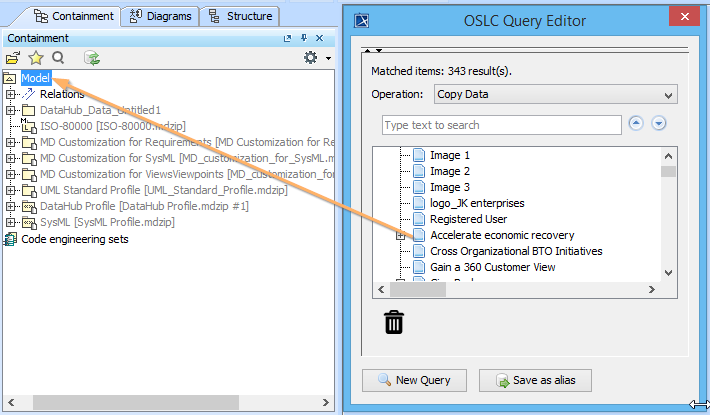The height and width of the screenshot is (415, 710).
Task: Click the green refresh tree icon
Action: point(92,58)
